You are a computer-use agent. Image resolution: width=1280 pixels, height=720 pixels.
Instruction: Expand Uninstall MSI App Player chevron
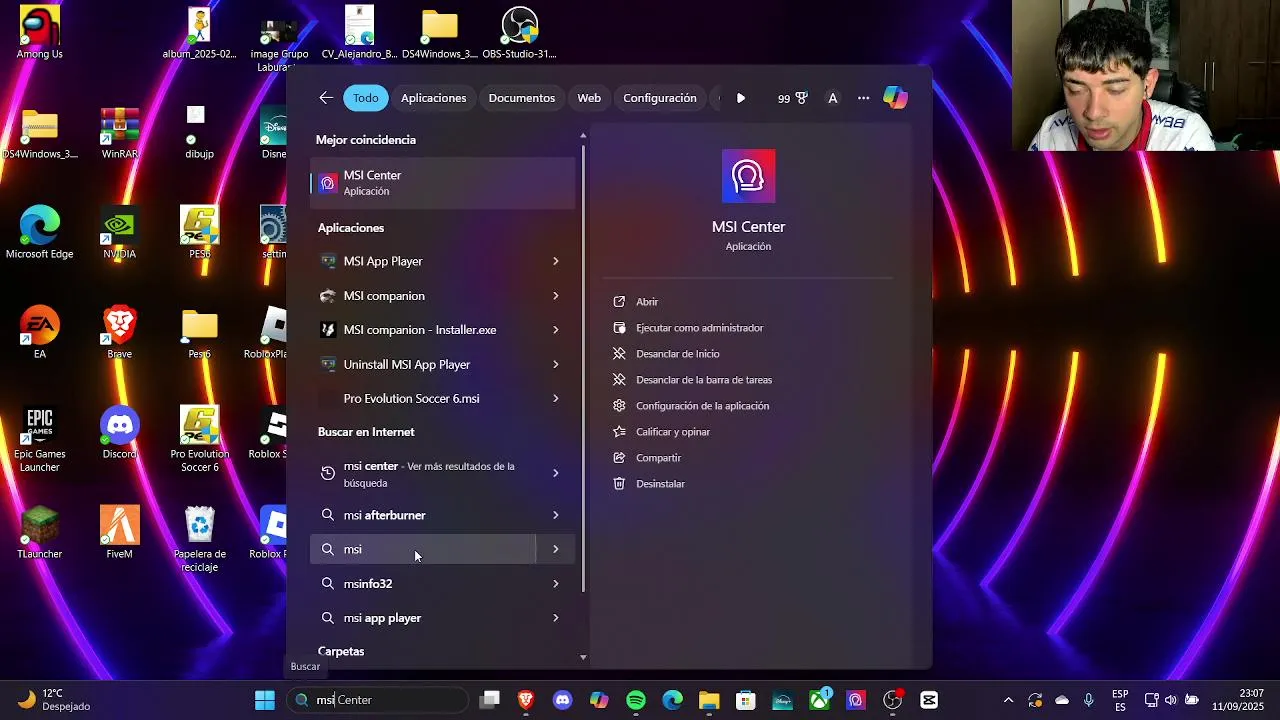click(556, 365)
